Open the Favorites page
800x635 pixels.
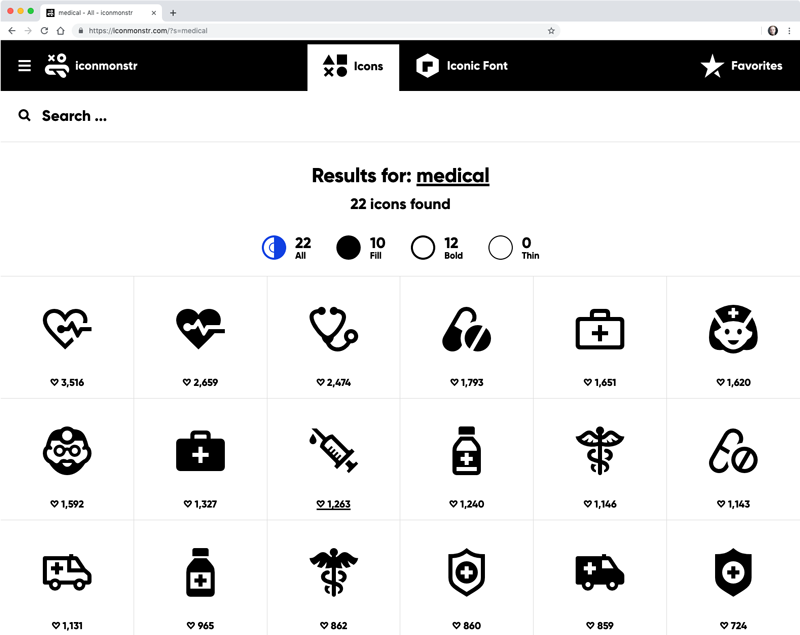point(741,66)
